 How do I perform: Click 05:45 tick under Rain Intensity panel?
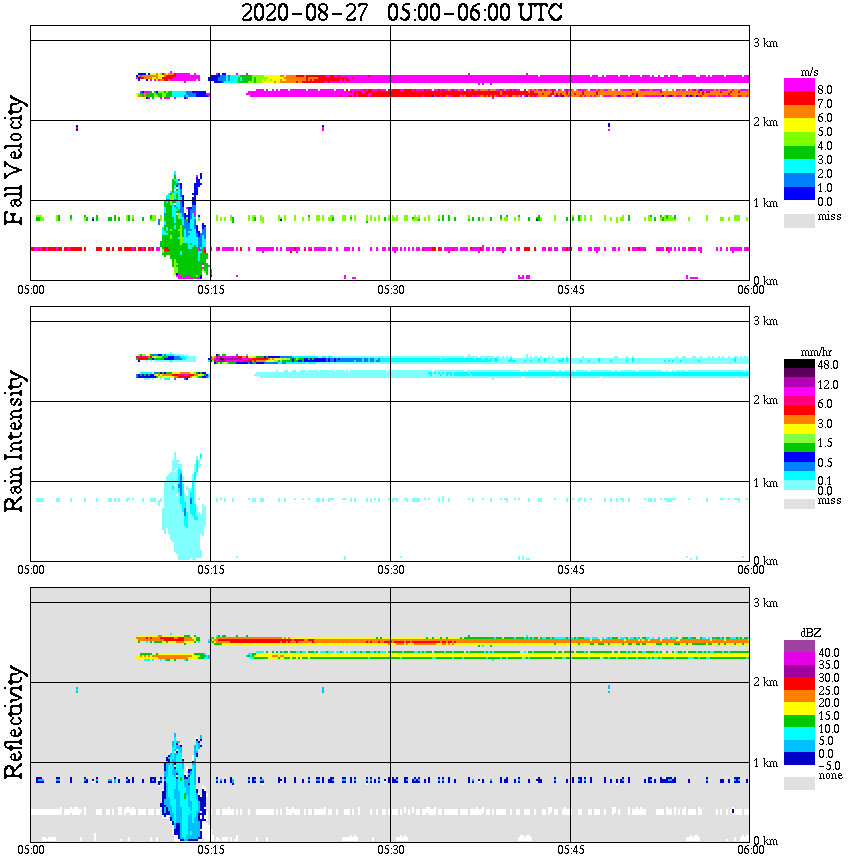tap(571, 570)
